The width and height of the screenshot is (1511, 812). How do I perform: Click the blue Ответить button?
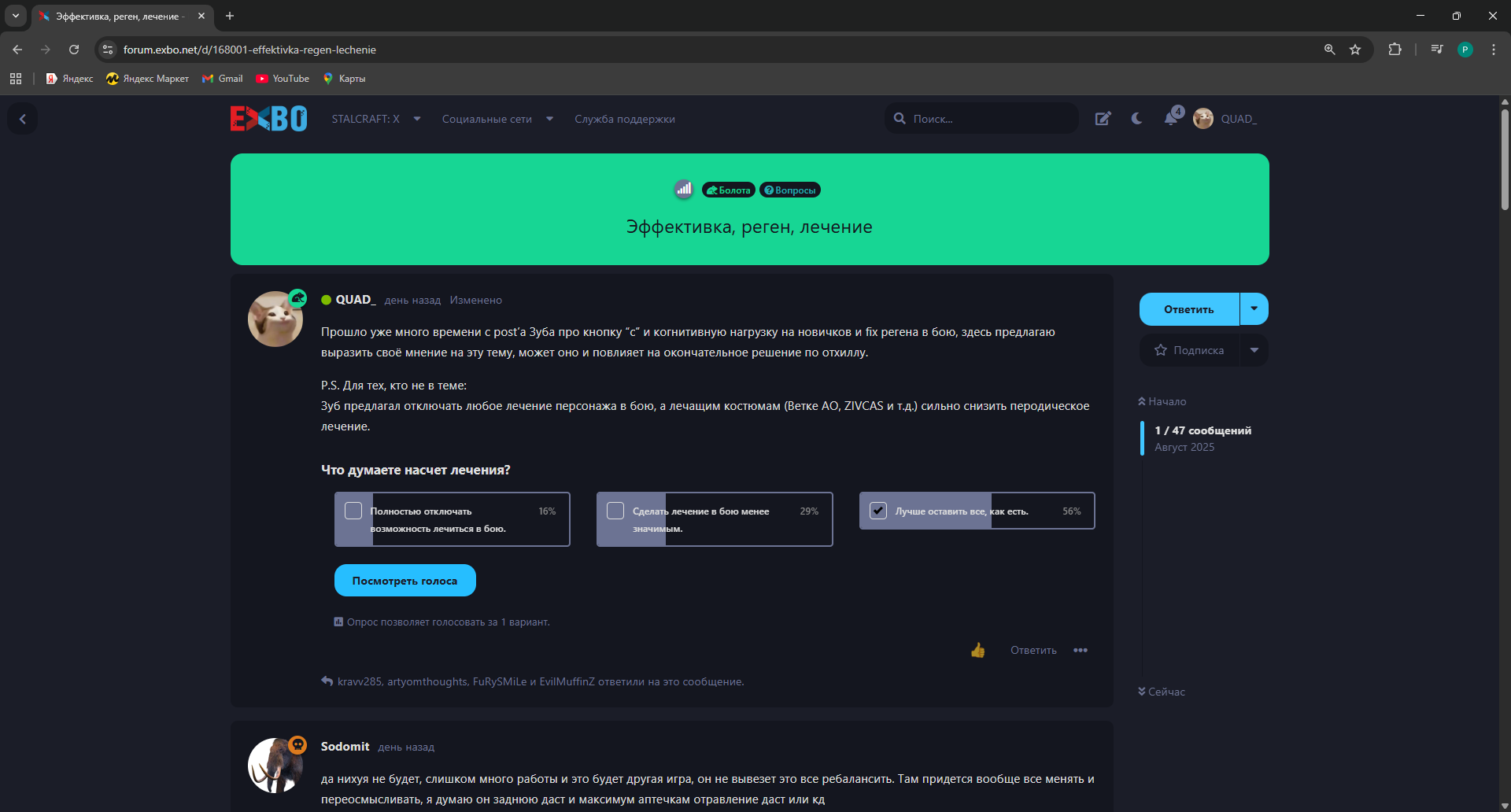(x=1189, y=308)
